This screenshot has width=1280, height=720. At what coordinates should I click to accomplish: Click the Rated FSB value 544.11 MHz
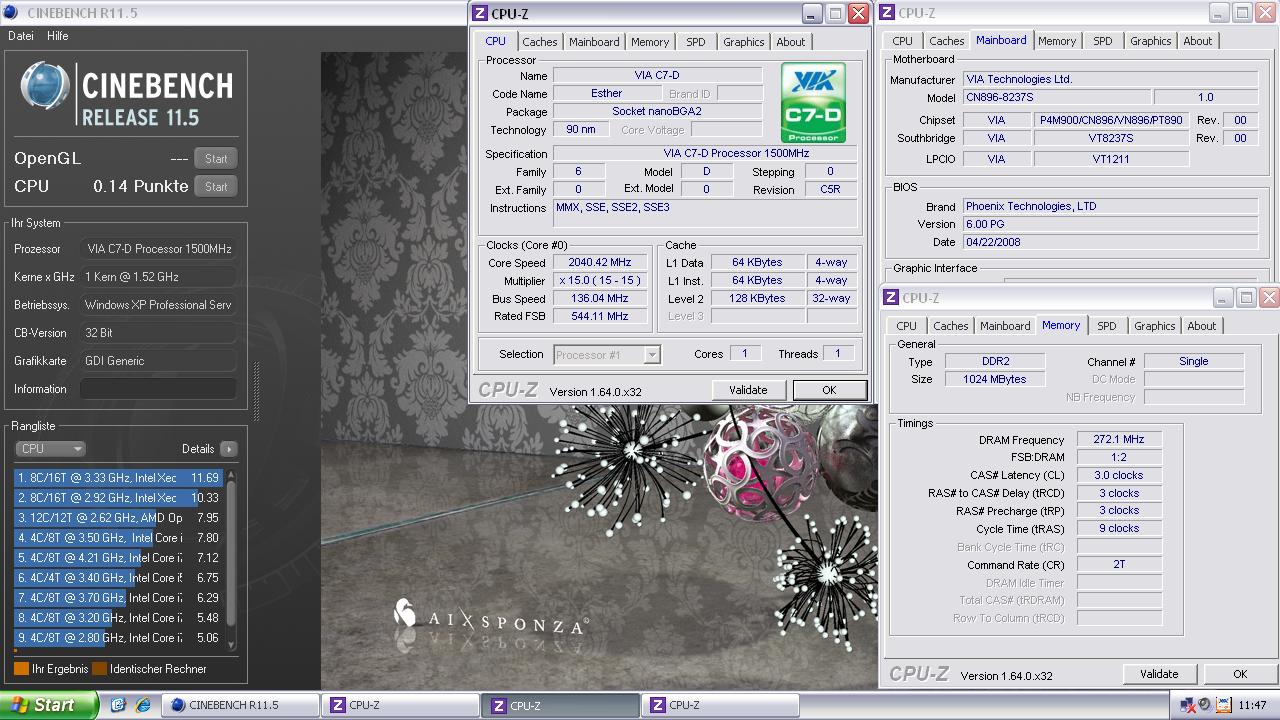click(600, 316)
